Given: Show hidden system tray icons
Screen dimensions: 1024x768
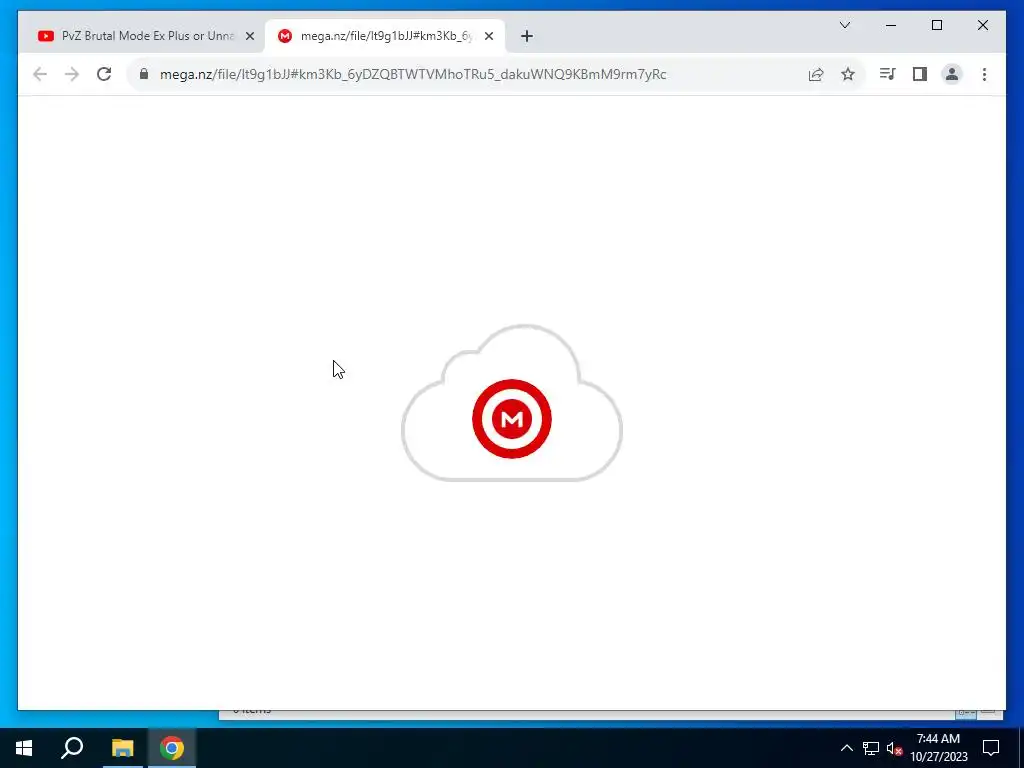Looking at the screenshot, I should click(846, 748).
